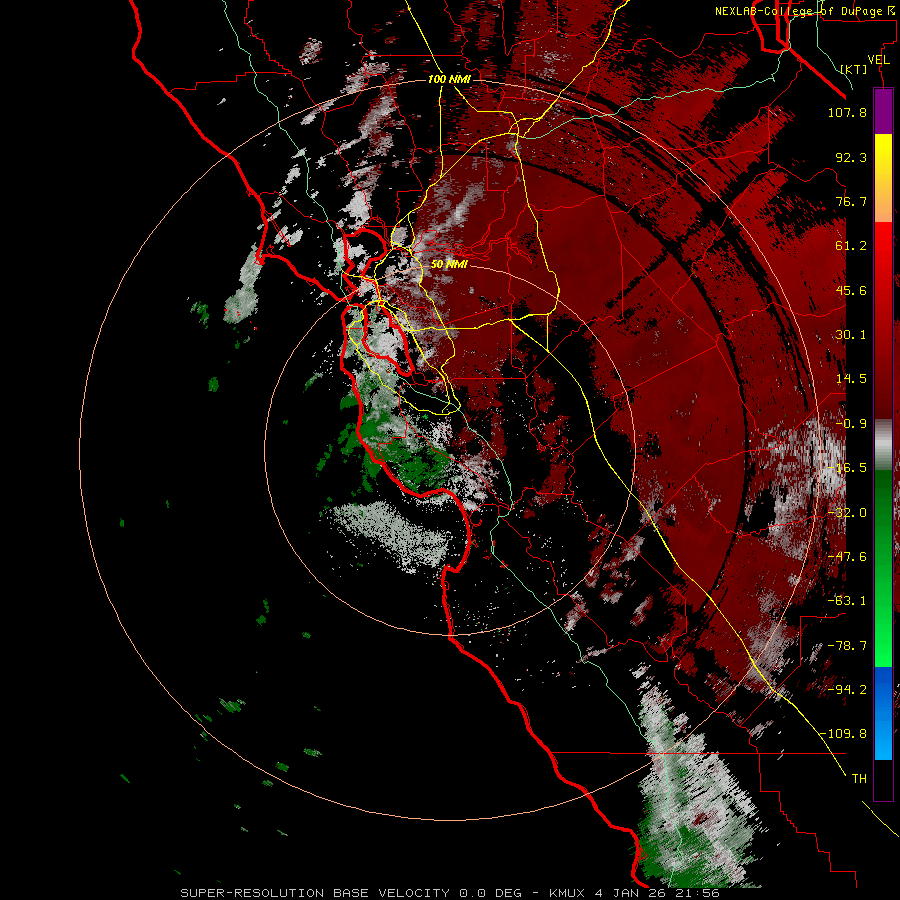
Task: Click the 100 NMI range ring label
Action: [x=449, y=79]
